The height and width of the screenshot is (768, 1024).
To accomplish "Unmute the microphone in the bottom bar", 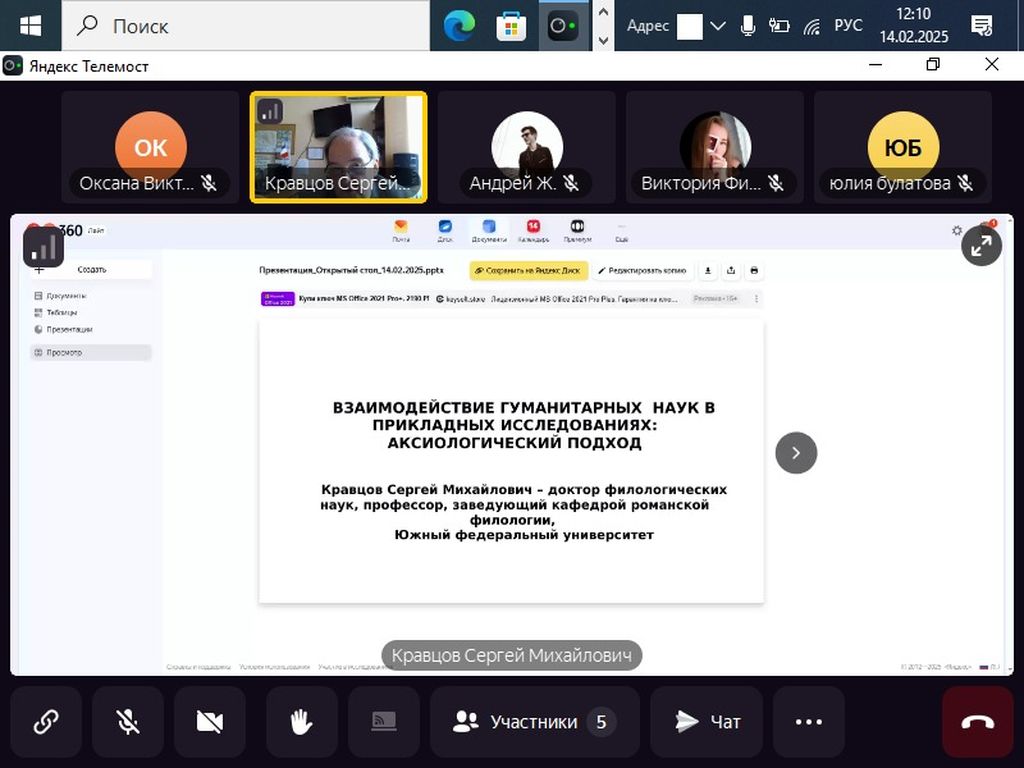I will [x=127, y=722].
